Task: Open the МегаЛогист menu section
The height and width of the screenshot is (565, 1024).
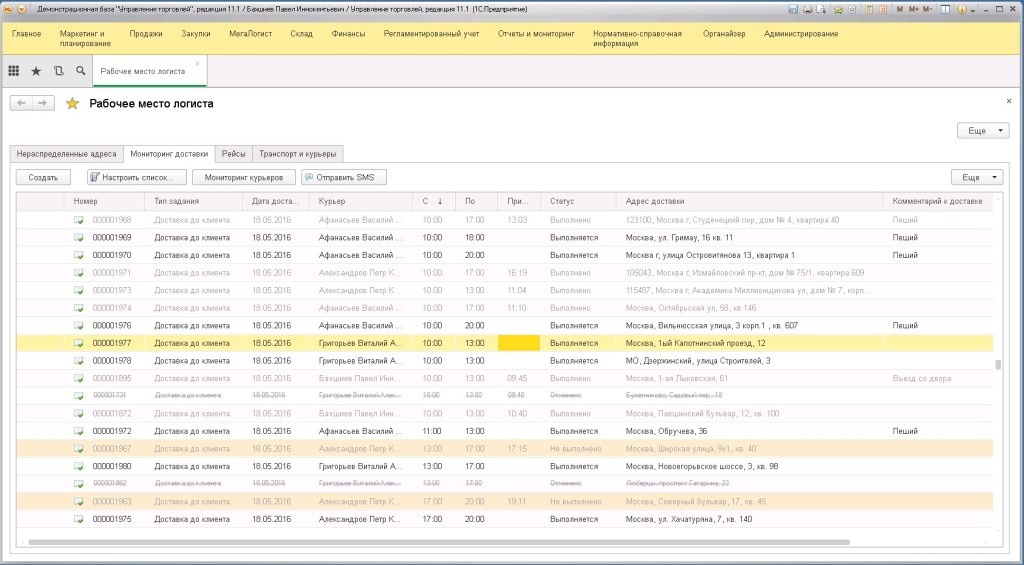Action: point(250,34)
